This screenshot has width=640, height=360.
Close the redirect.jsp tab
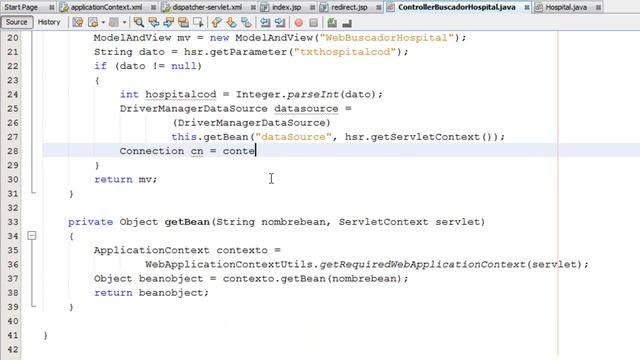(378, 7)
